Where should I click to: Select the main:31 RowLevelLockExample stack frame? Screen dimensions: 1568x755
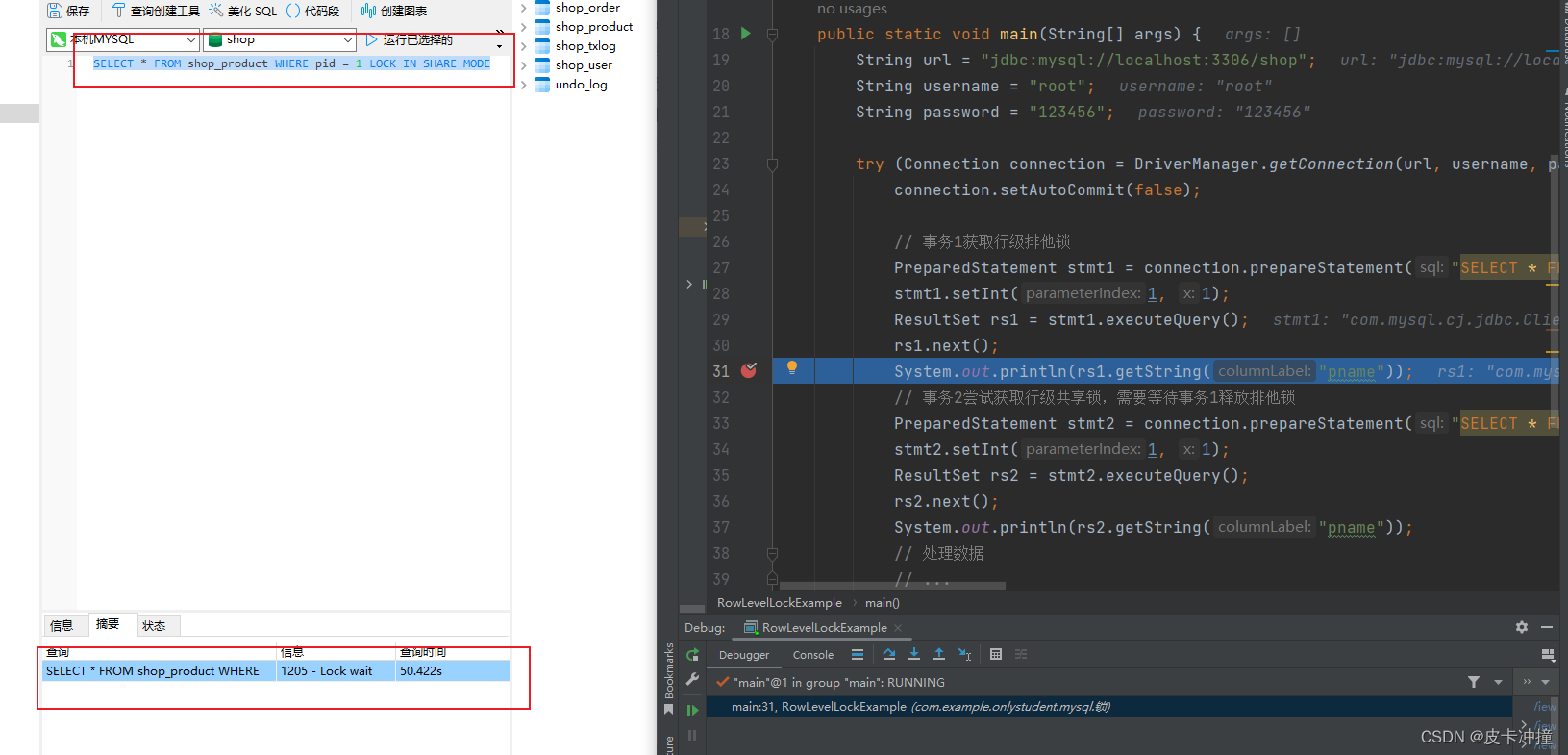[1109, 707]
